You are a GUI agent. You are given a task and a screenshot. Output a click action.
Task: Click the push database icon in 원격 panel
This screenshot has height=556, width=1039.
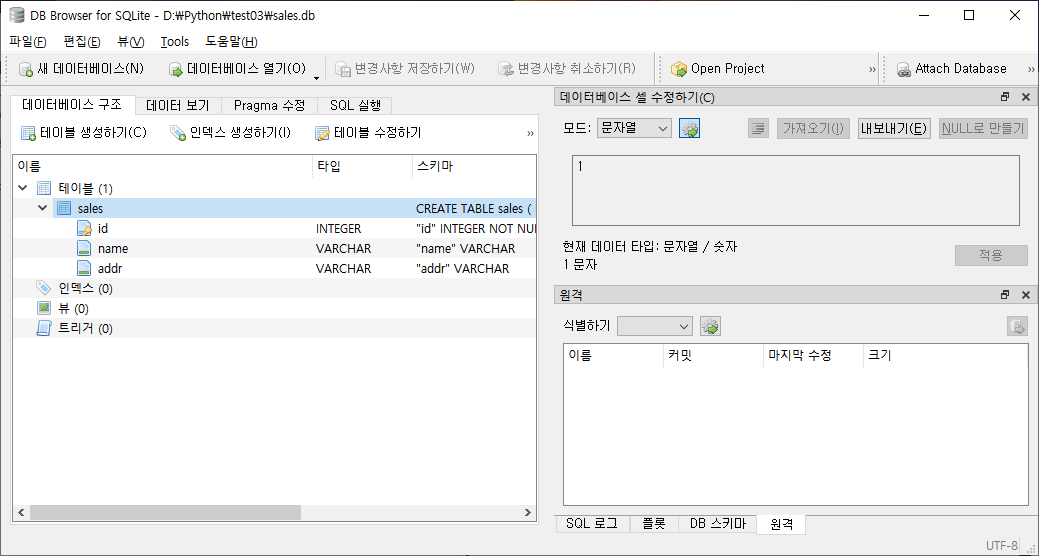pyautogui.click(x=1017, y=326)
